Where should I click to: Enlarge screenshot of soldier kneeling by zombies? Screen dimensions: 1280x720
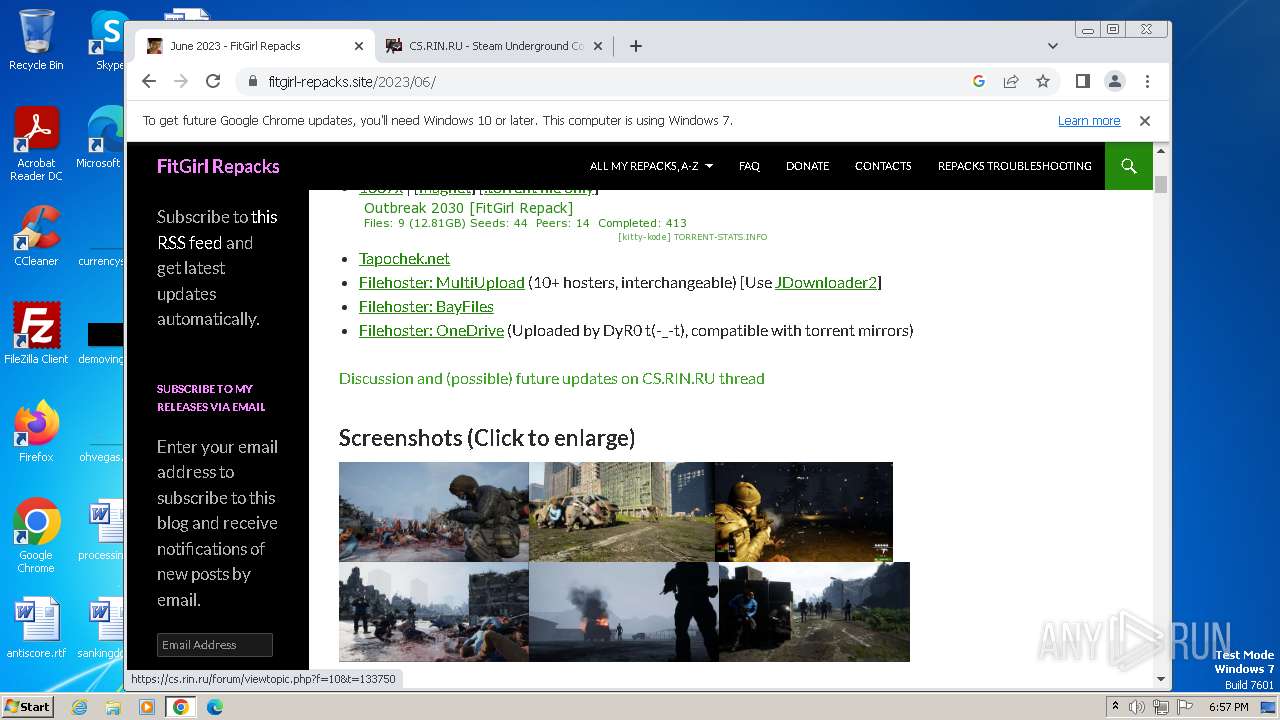434,511
